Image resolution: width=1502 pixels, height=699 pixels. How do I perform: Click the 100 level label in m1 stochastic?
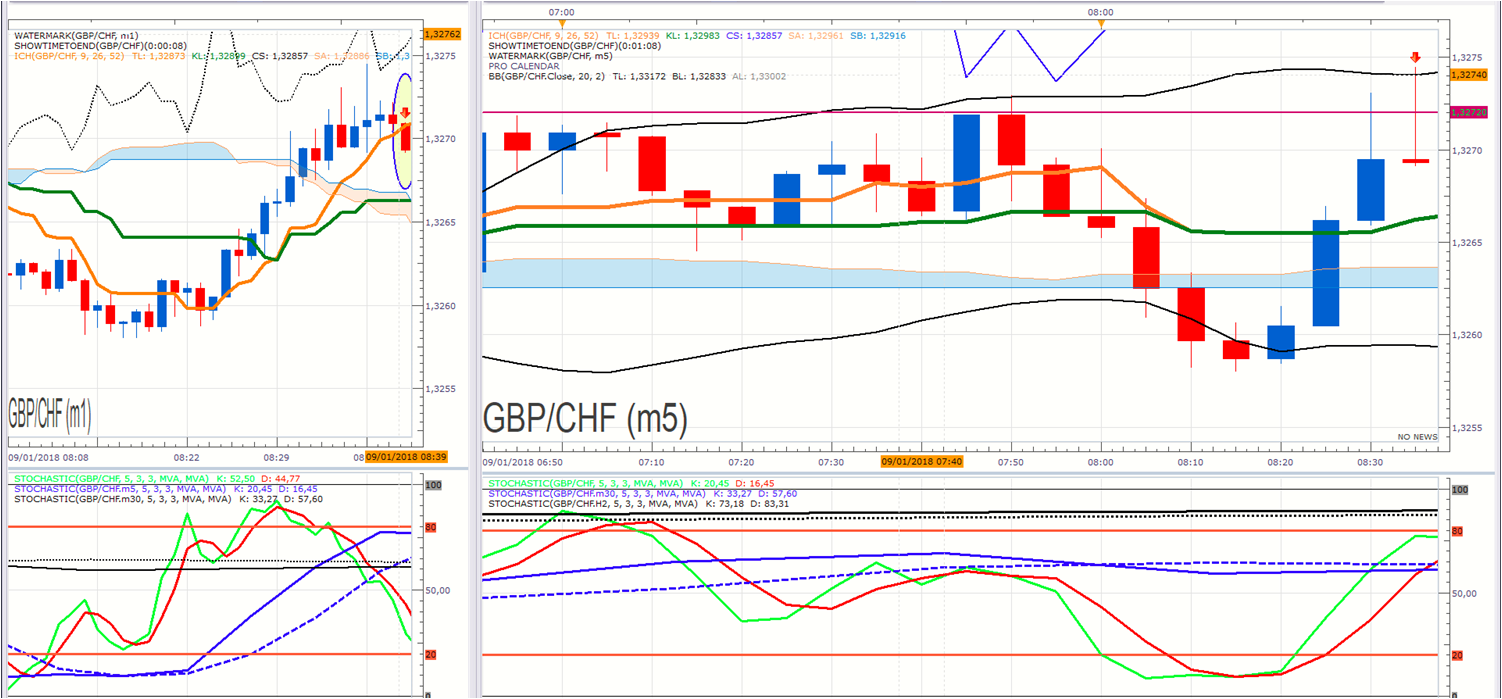pyautogui.click(x=434, y=485)
